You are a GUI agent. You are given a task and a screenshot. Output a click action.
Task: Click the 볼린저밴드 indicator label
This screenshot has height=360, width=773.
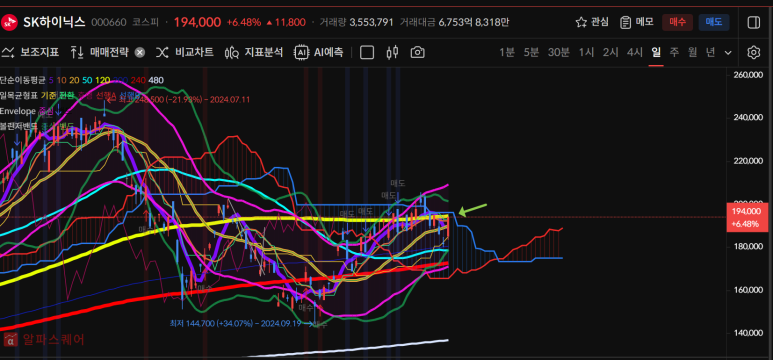click(19, 126)
